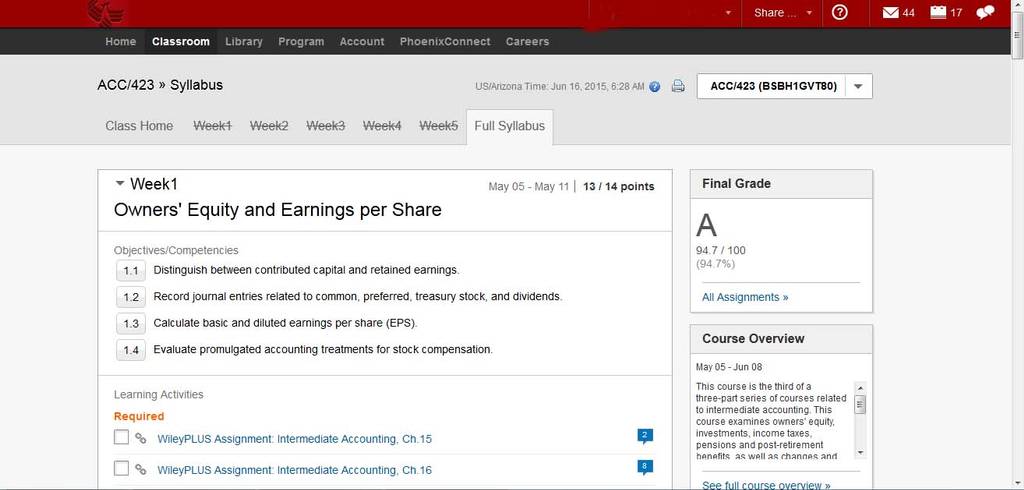Switch to the Week4 tab
The height and width of the screenshot is (490, 1024).
click(x=382, y=126)
